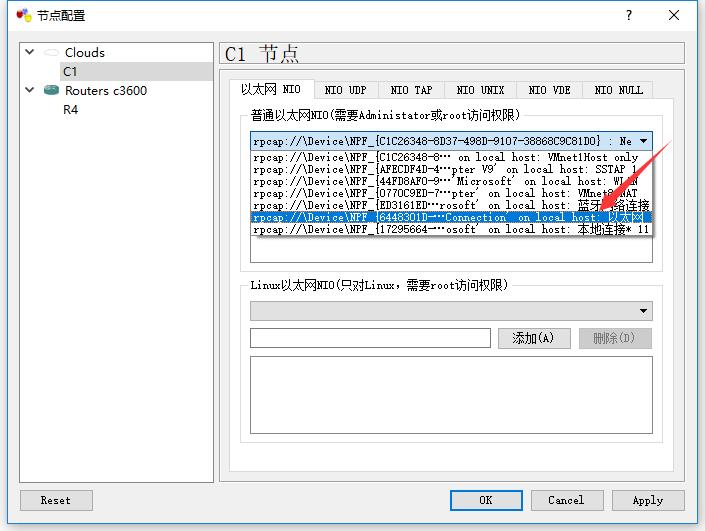The height and width of the screenshot is (531, 705).
Task: Switch to the 以太网 NIO tab
Action: coord(271,89)
